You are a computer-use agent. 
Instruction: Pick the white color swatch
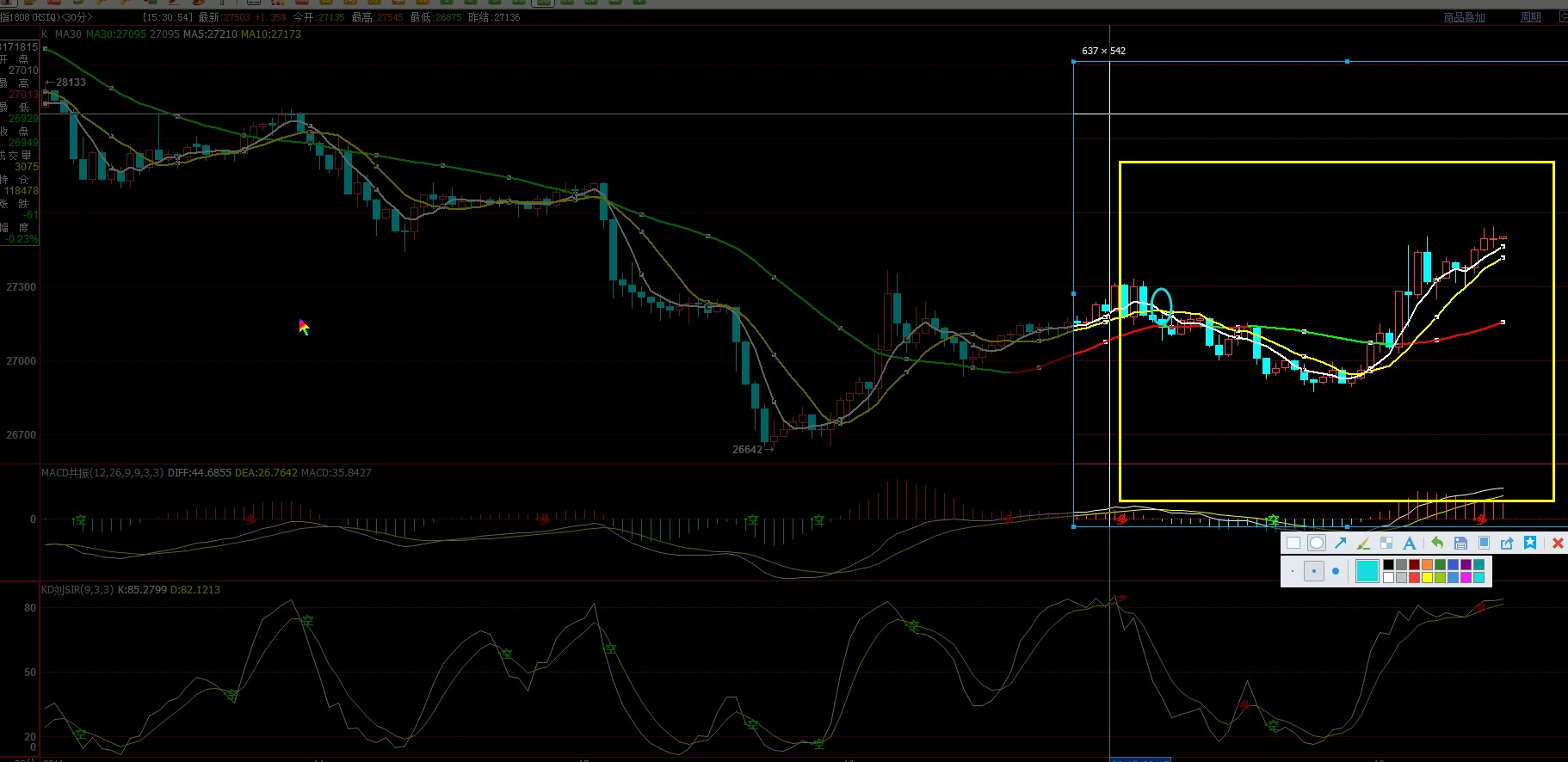click(x=1388, y=577)
